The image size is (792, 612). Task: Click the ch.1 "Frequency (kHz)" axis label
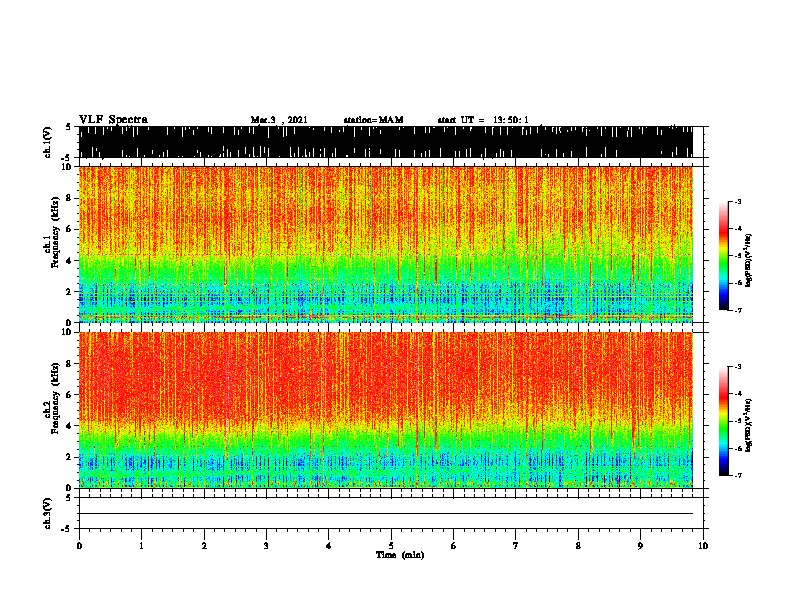click(55, 232)
